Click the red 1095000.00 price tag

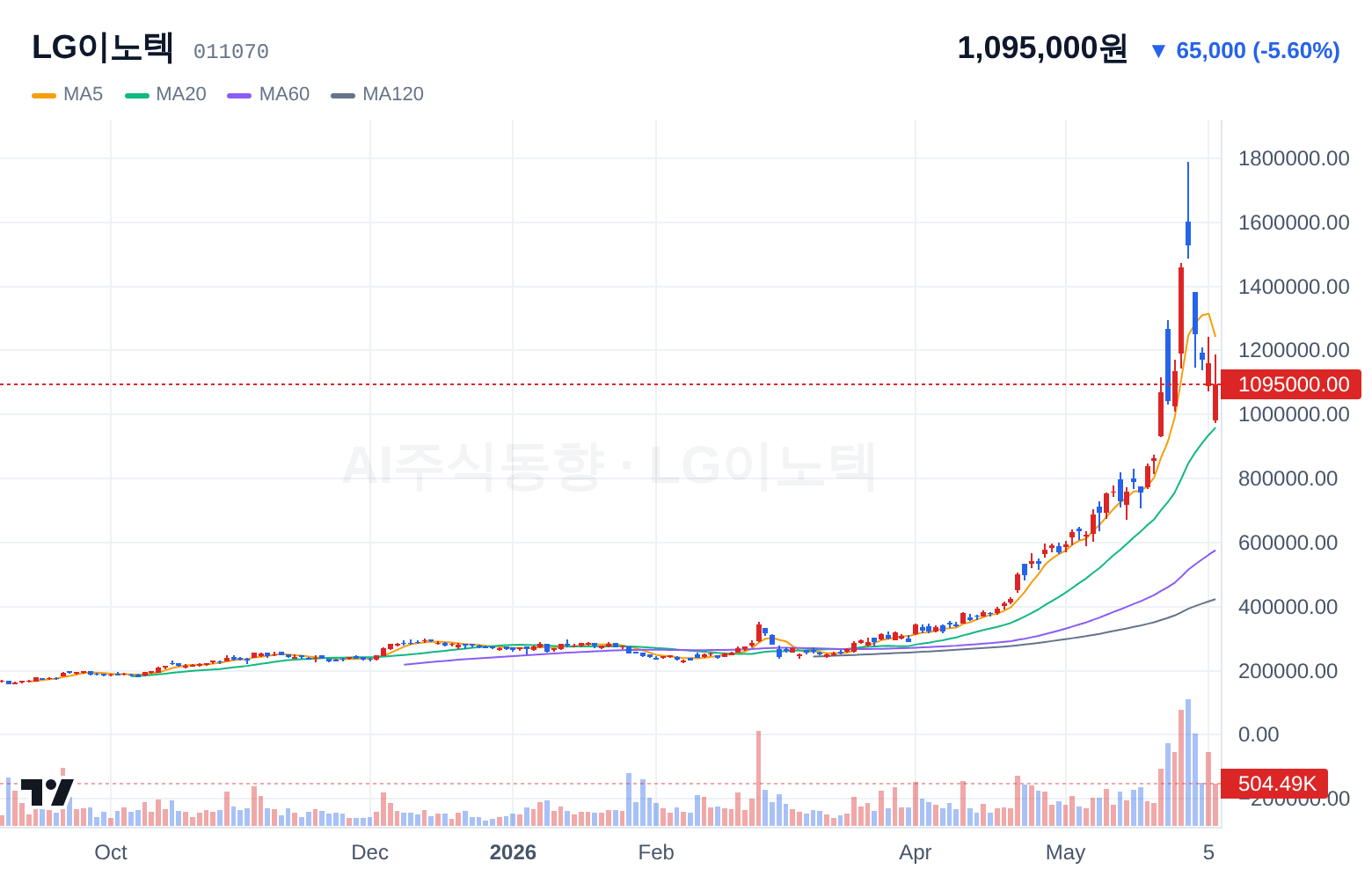pos(1291,384)
